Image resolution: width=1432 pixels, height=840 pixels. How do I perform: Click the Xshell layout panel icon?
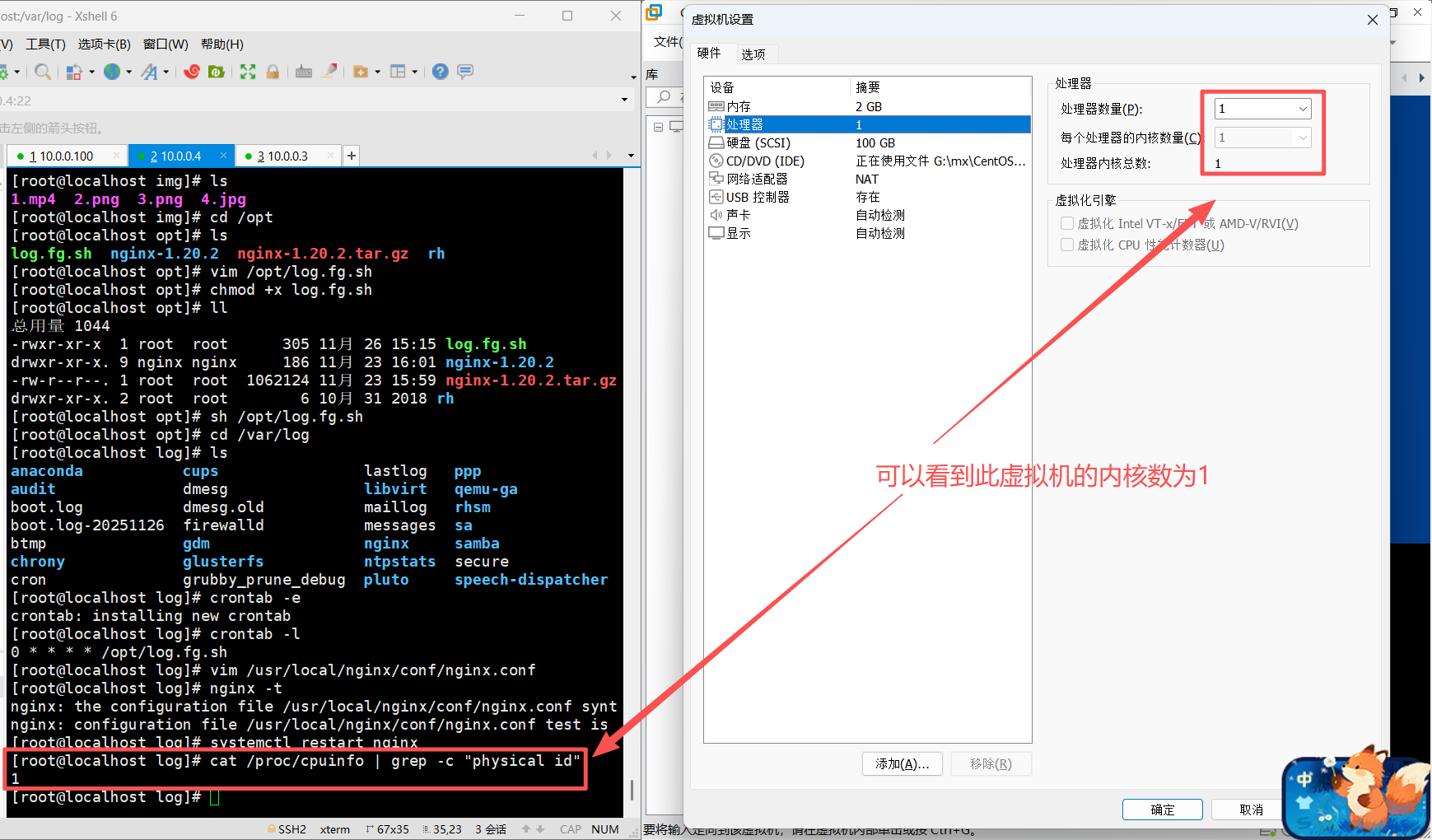coord(398,72)
